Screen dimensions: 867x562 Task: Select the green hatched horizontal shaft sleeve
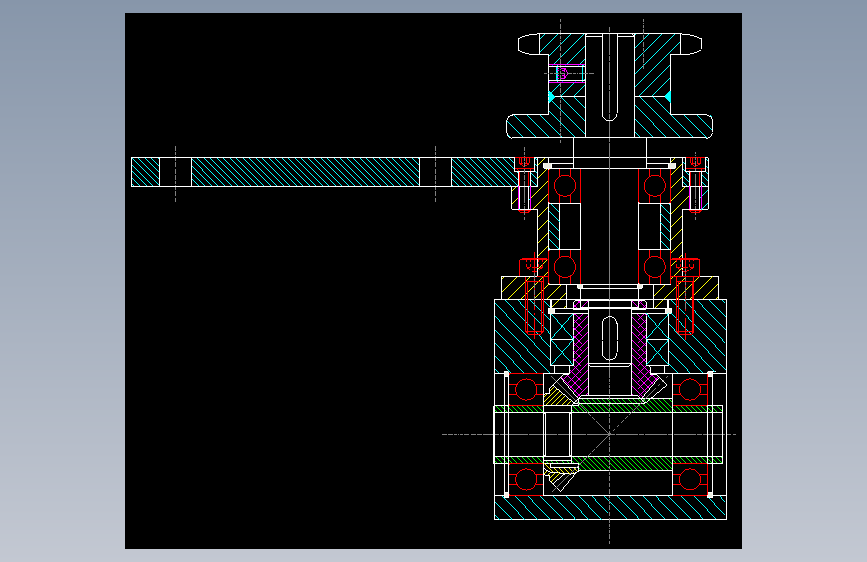608,435
